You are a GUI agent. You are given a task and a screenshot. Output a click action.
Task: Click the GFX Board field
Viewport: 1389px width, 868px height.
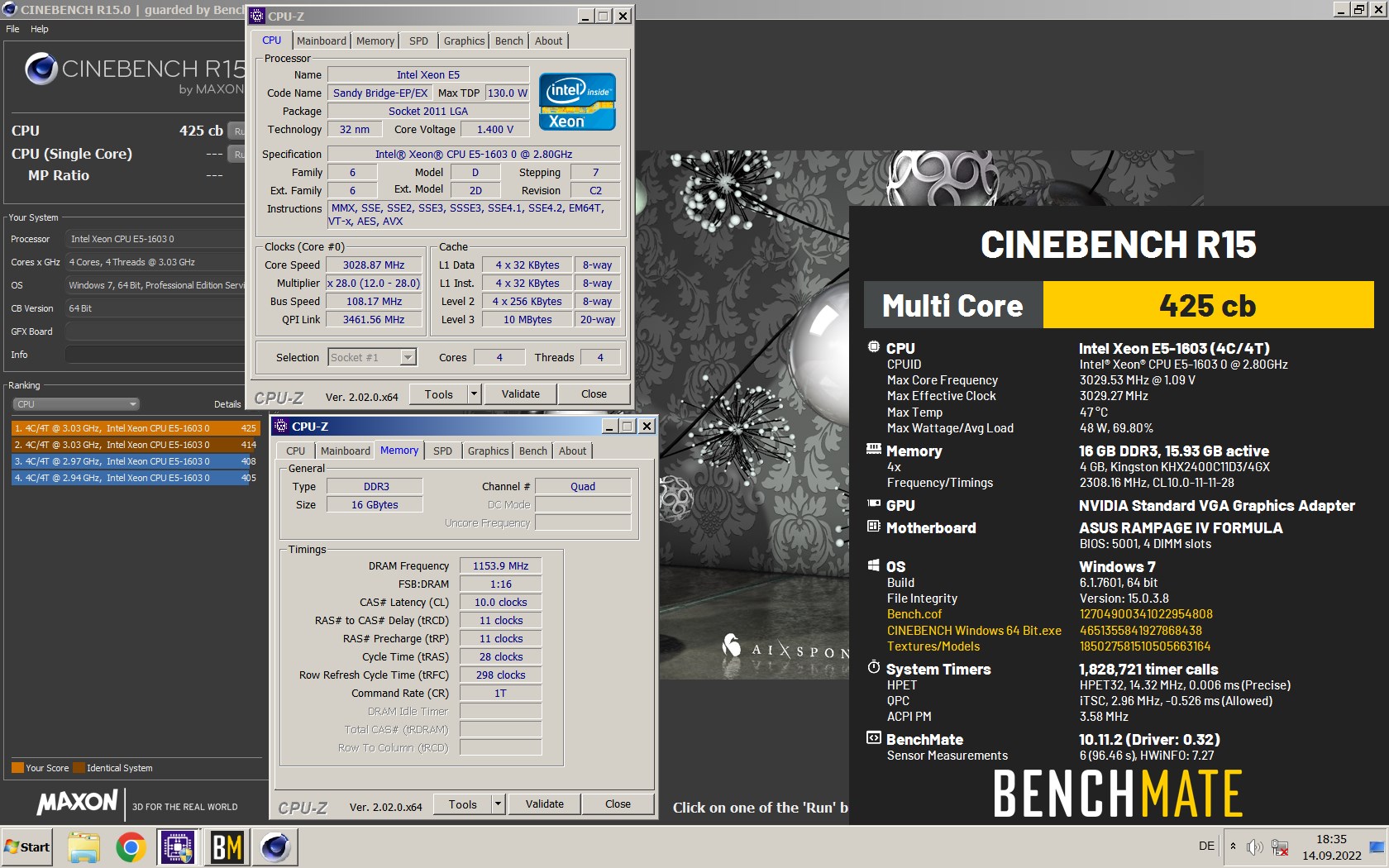coord(155,331)
